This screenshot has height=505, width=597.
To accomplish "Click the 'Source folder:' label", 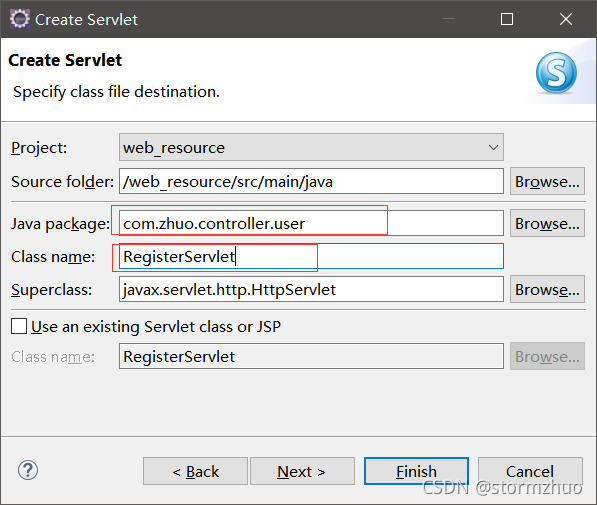I will [x=62, y=182].
